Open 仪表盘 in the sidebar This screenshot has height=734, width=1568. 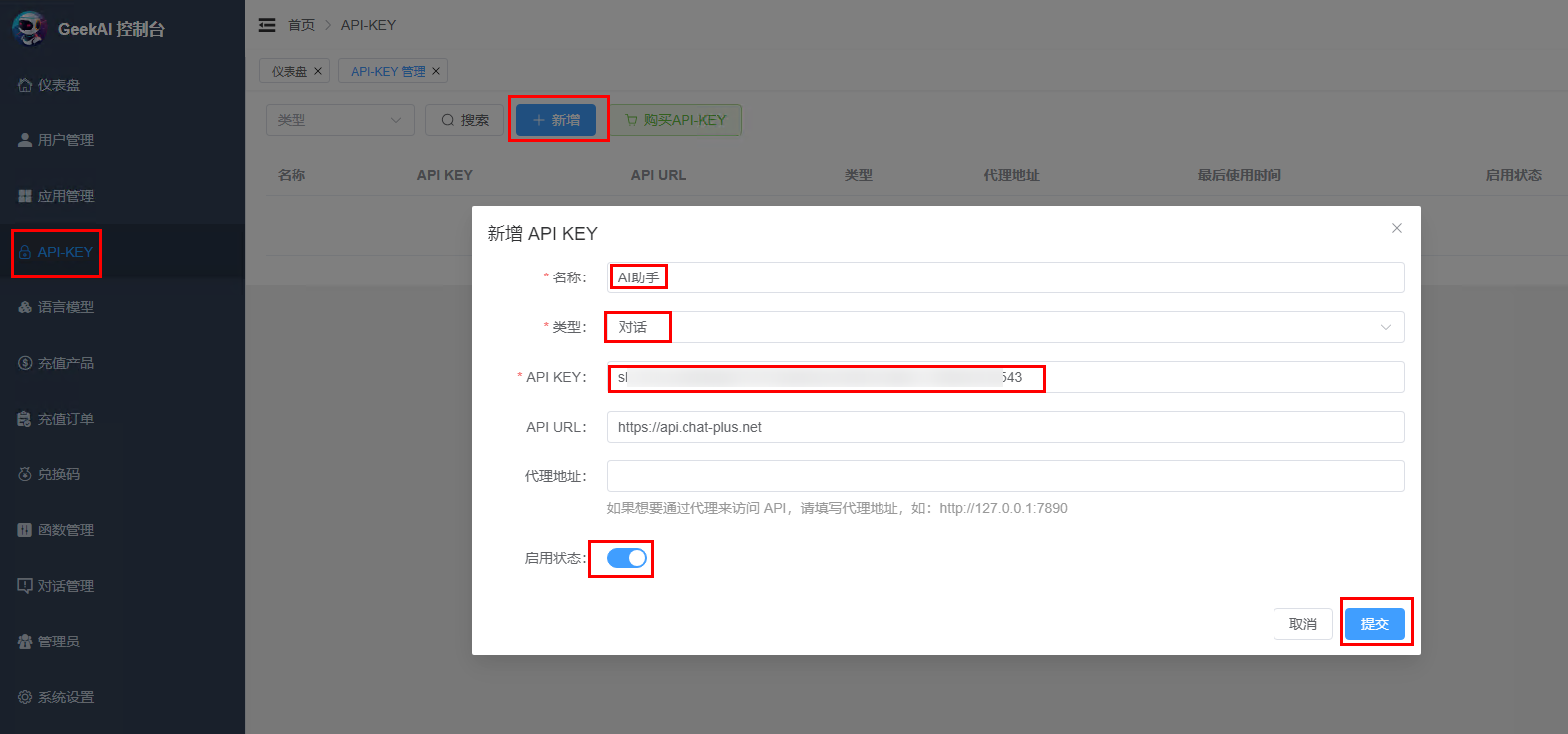[122, 85]
